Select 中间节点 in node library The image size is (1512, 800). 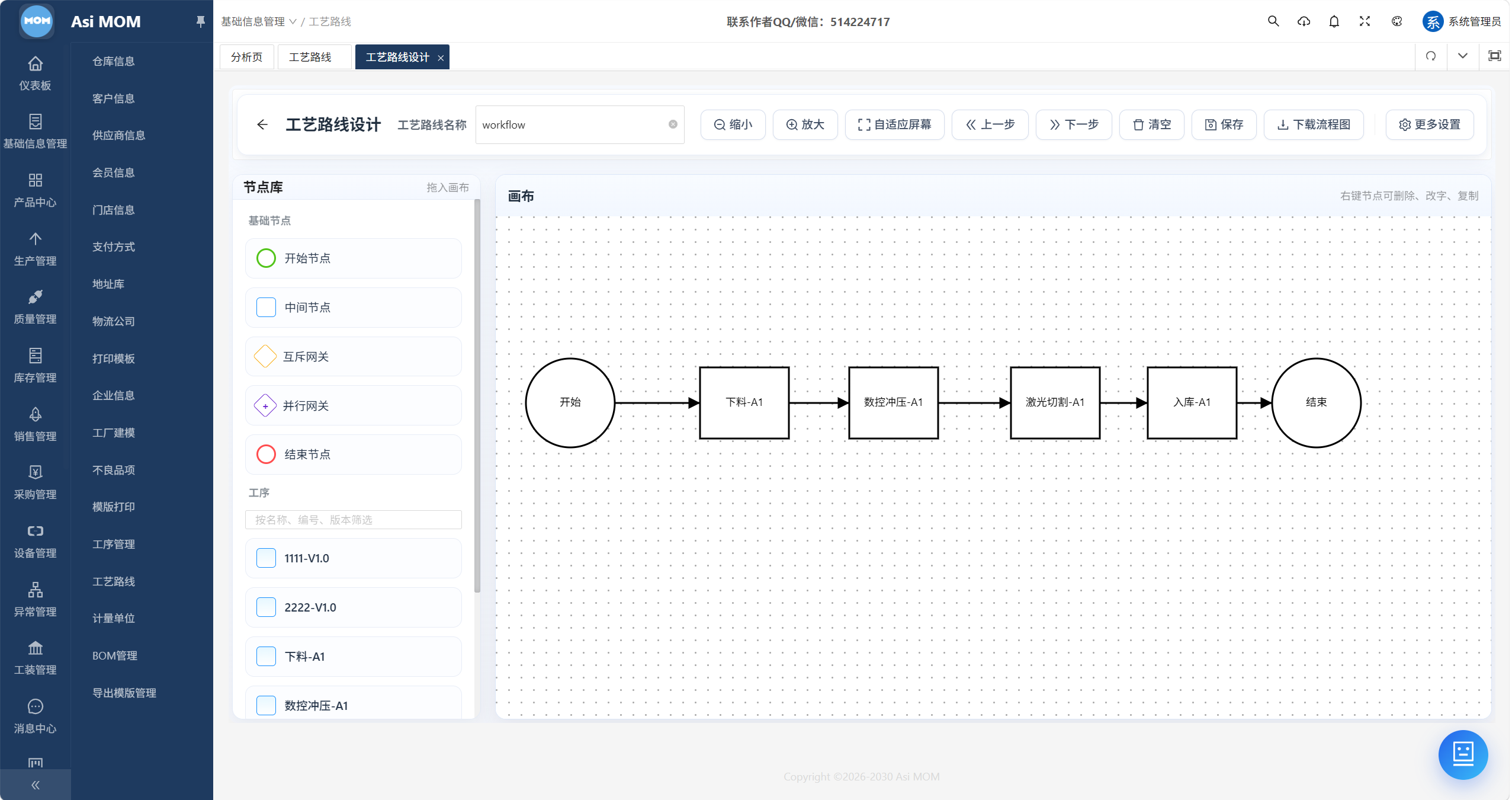tap(353, 308)
